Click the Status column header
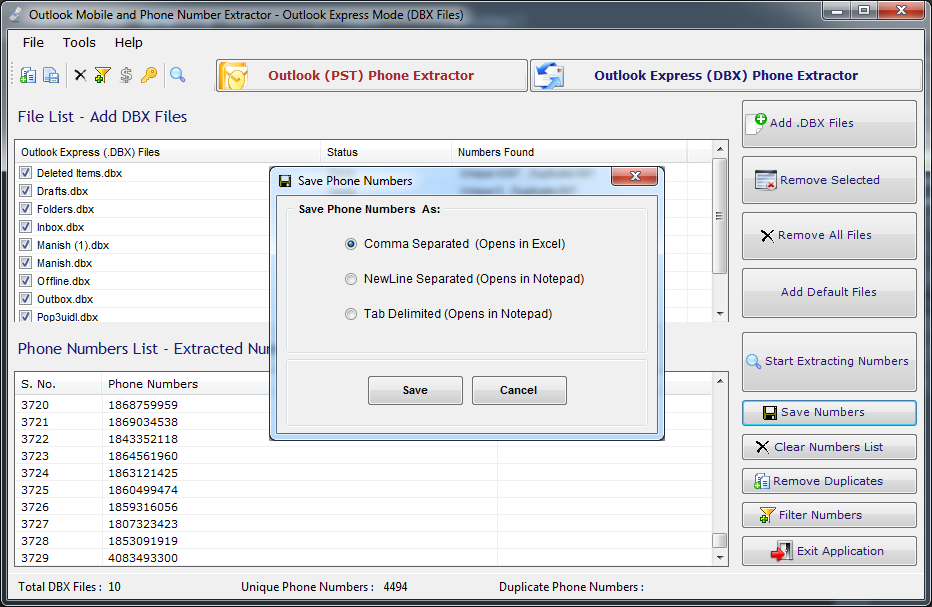 pyautogui.click(x=386, y=152)
